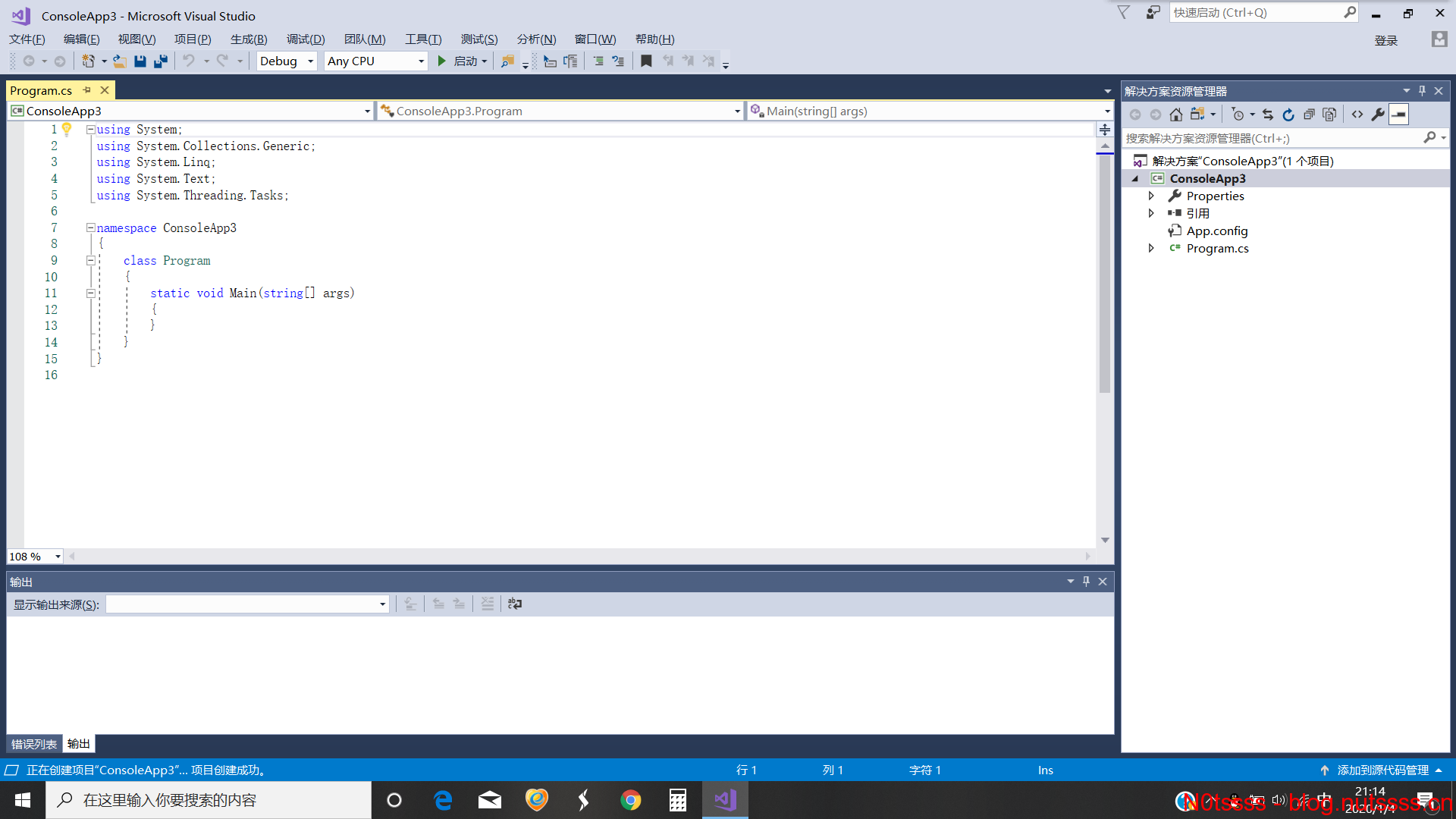Click the Open File folder icon

tap(119, 61)
